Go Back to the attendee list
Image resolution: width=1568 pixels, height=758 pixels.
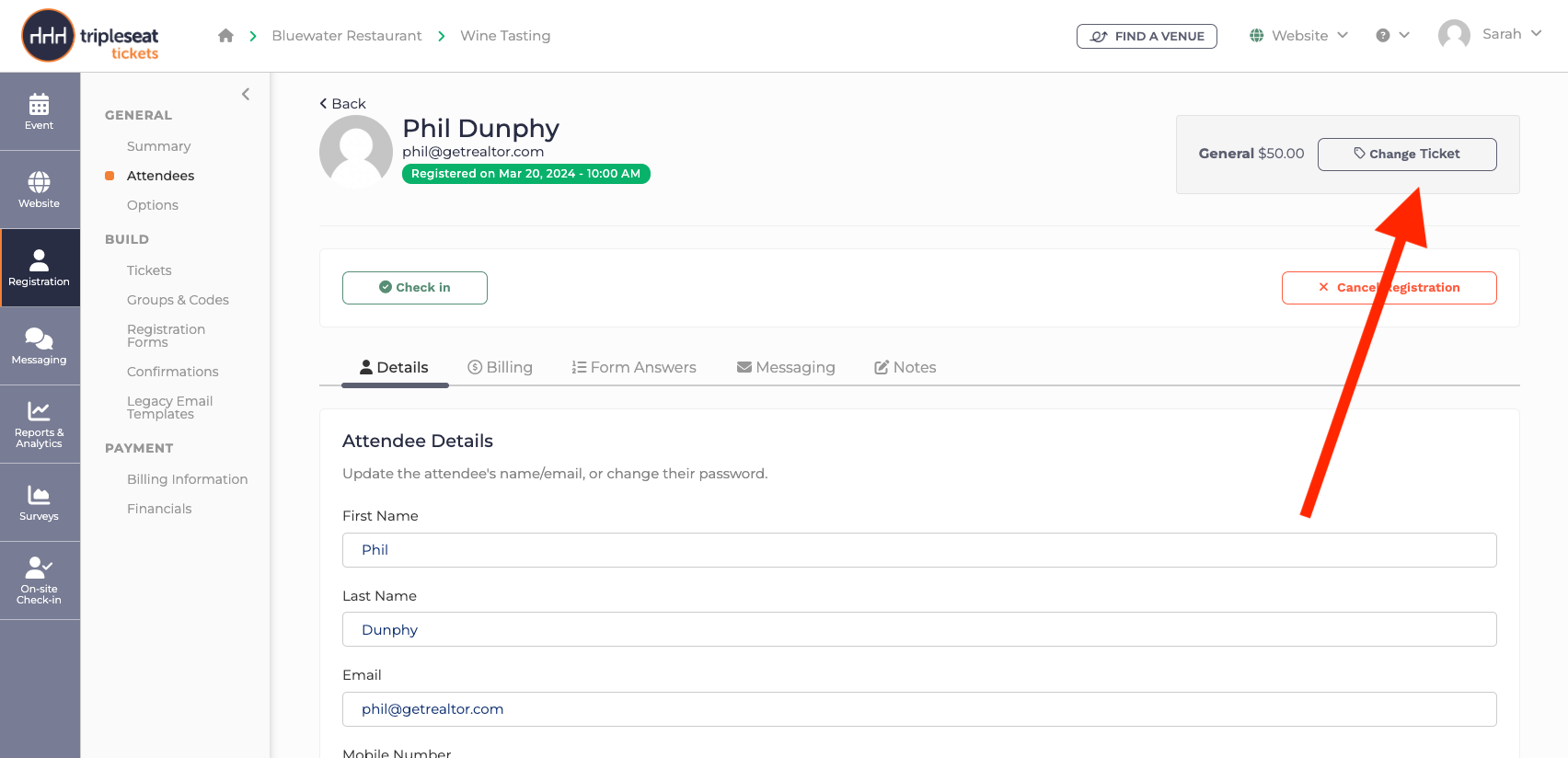(x=342, y=103)
